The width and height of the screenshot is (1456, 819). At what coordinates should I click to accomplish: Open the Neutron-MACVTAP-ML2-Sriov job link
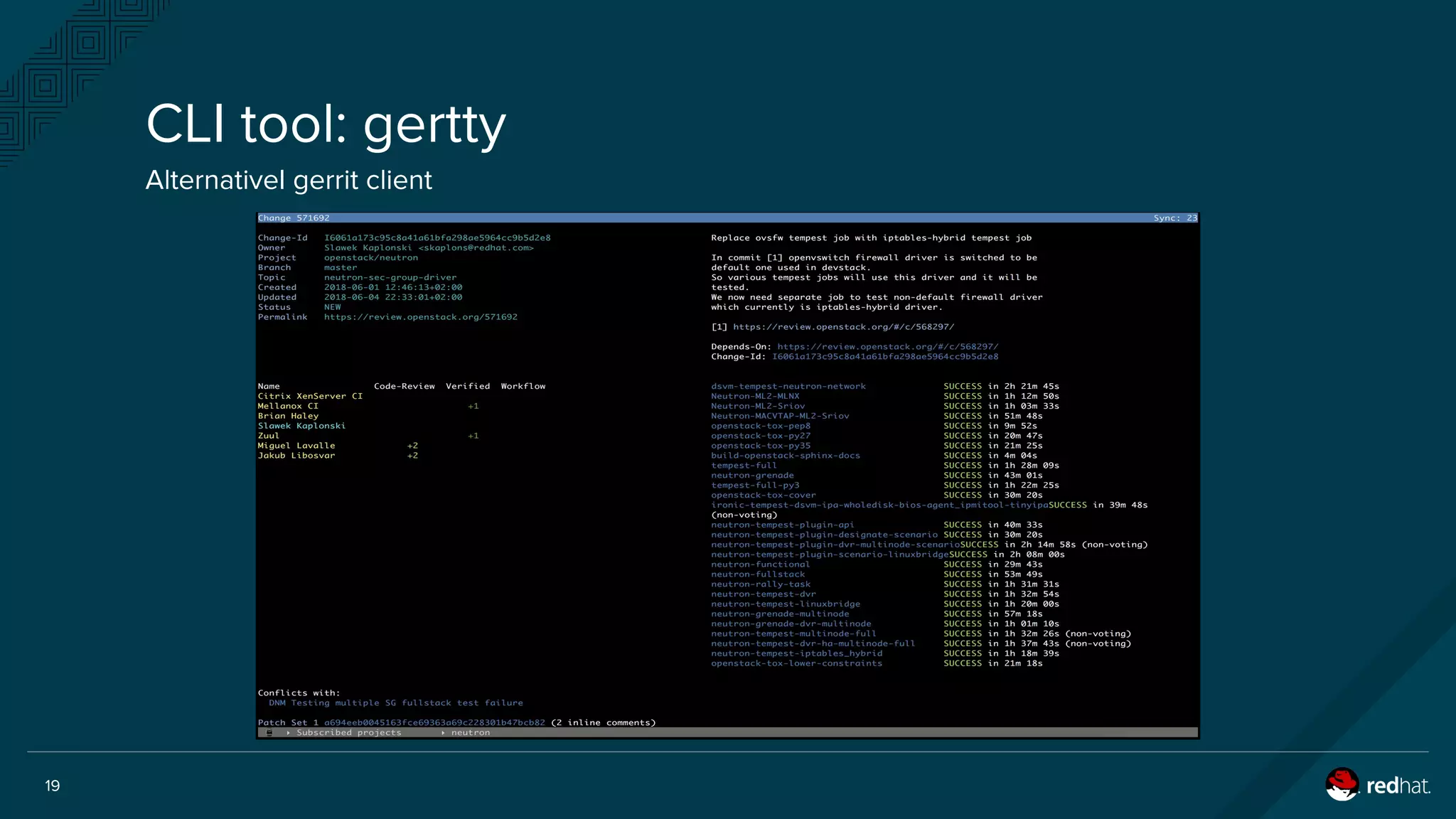click(780, 417)
